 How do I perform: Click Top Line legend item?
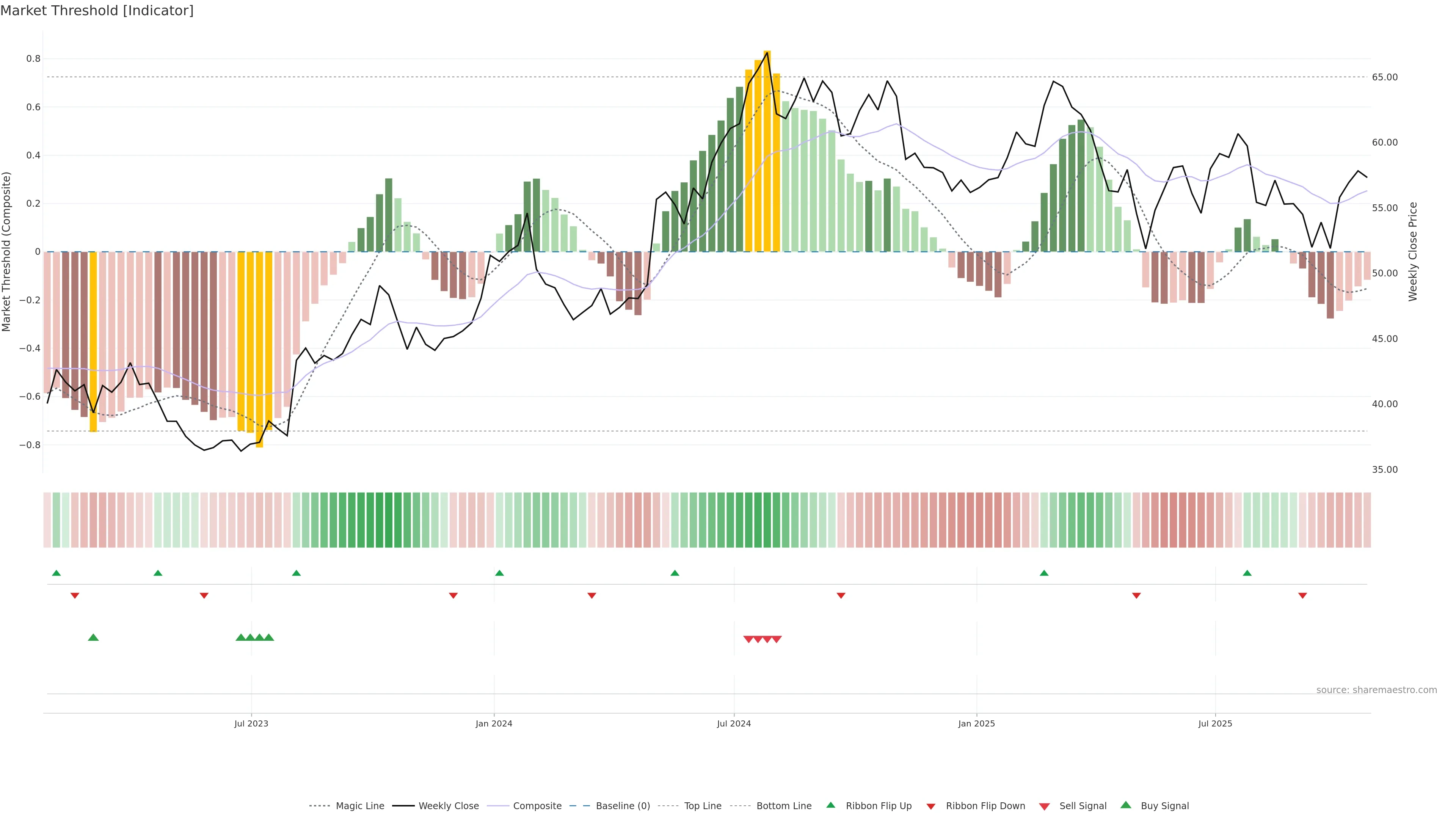point(703,806)
